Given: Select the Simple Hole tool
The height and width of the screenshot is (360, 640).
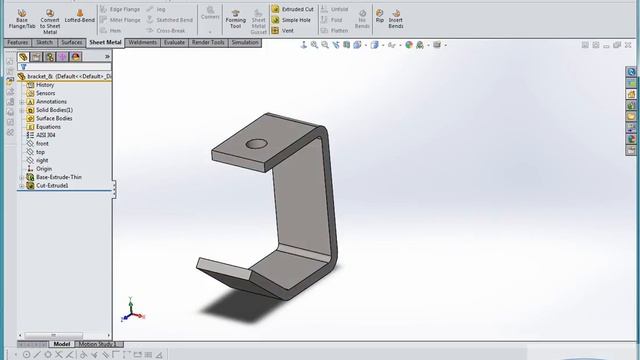Looking at the screenshot, I should pos(291,20).
